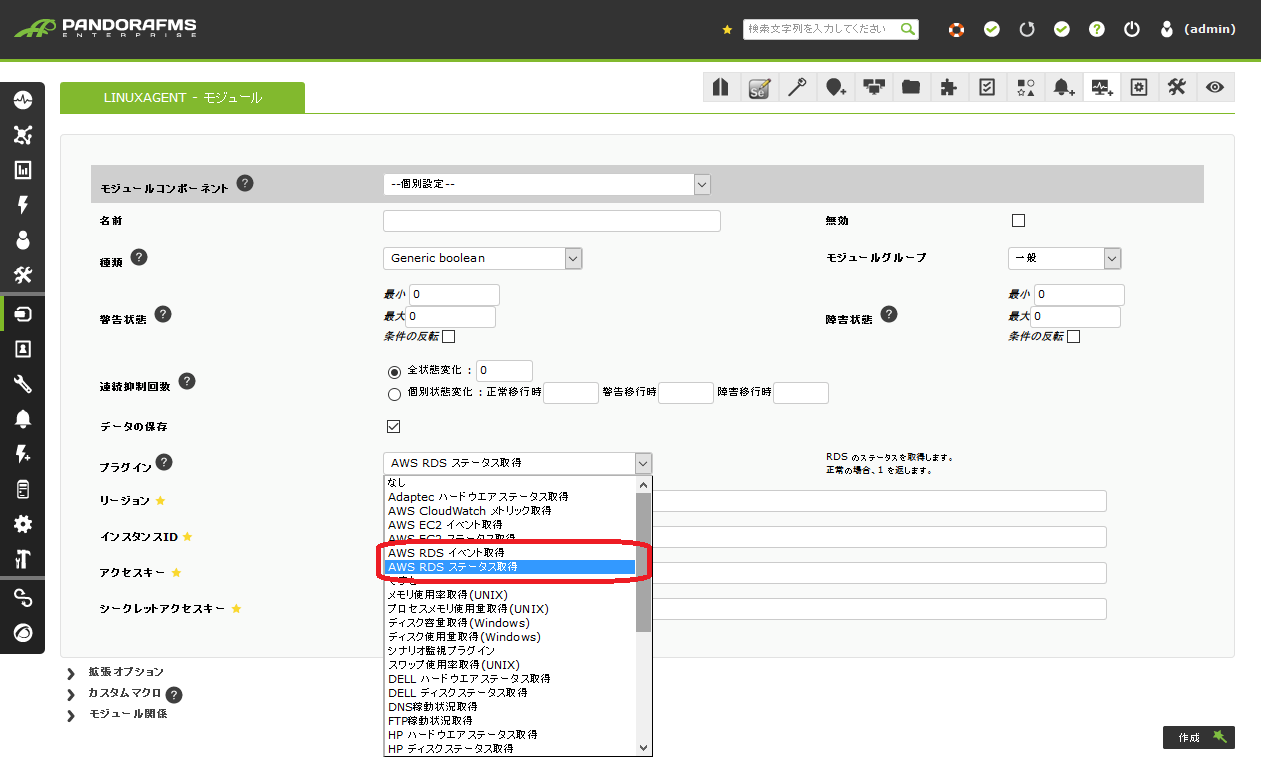Screen dimensions: 1261x775
Task: Click the plugin list scrollbar down arrow
Action: click(x=644, y=747)
